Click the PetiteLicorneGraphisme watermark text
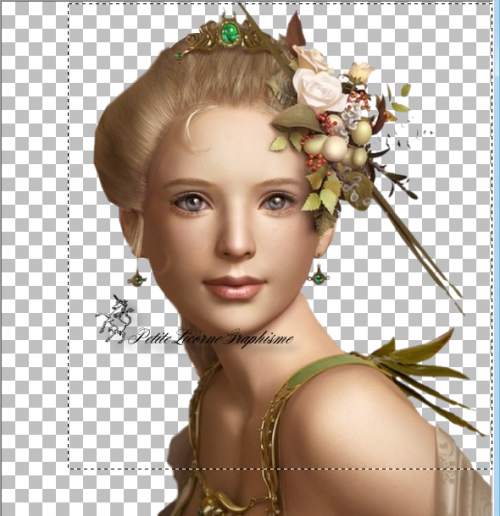This screenshot has height=516, width=500. [x=211, y=337]
